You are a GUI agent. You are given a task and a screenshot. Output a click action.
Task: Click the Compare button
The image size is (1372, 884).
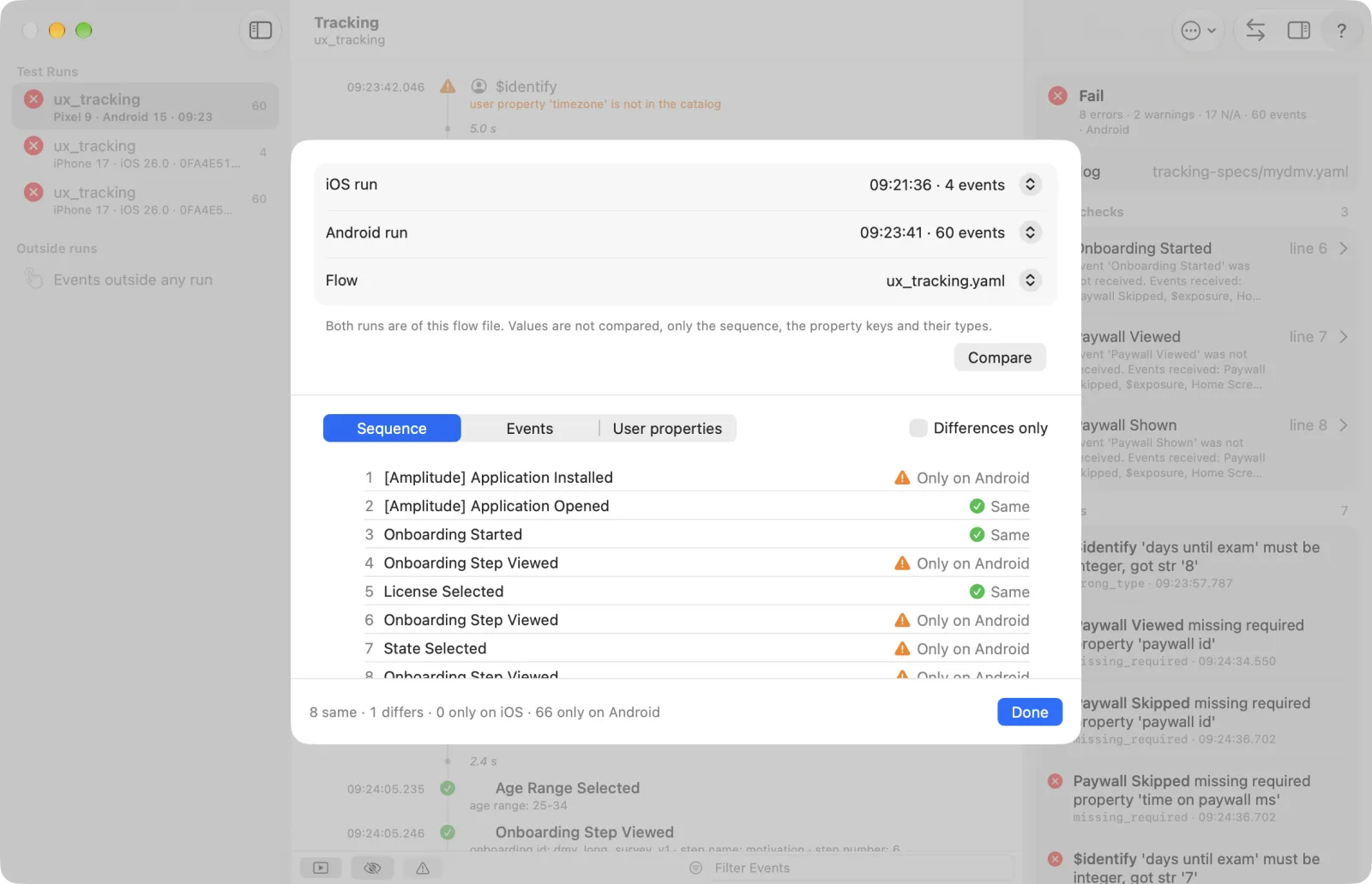tap(1000, 358)
